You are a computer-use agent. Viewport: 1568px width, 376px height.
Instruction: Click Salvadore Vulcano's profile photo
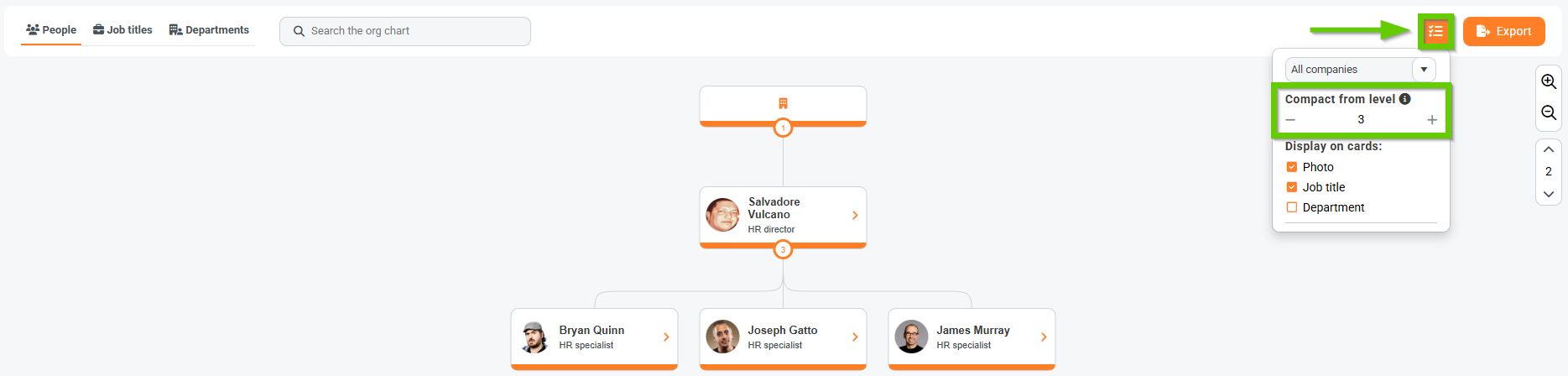[x=722, y=215]
